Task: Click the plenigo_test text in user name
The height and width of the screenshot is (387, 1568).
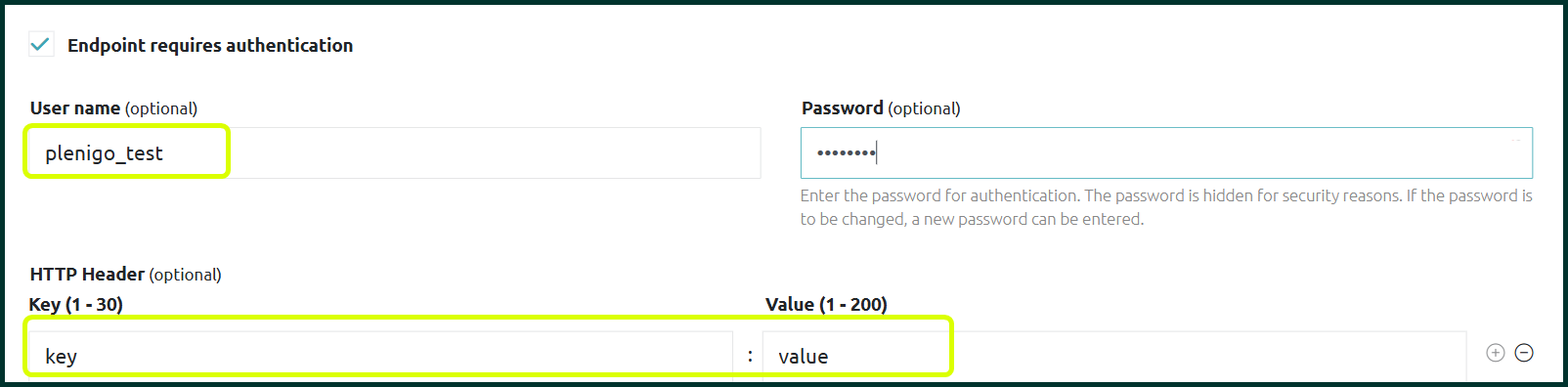Action: pos(104,153)
